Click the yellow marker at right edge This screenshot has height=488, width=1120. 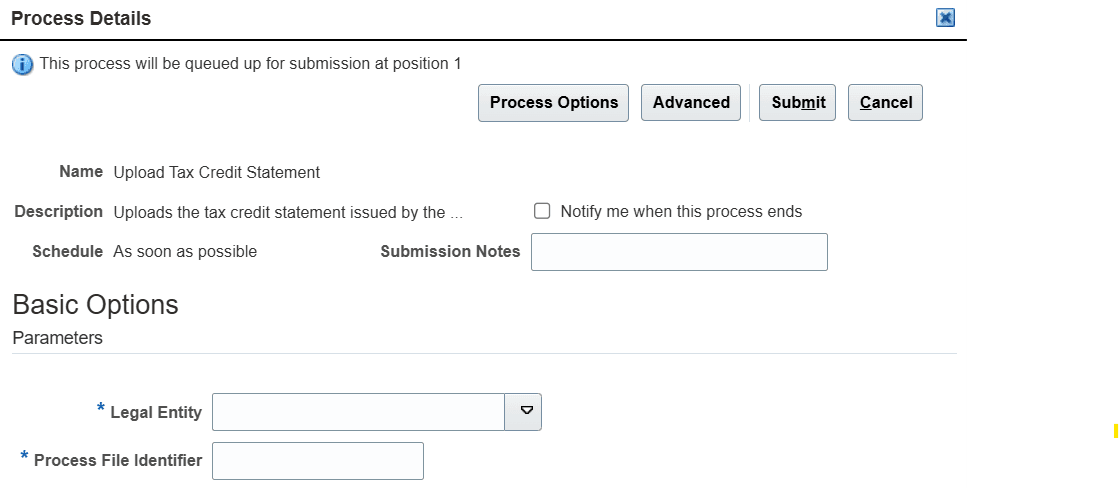tap(1115, 431)
